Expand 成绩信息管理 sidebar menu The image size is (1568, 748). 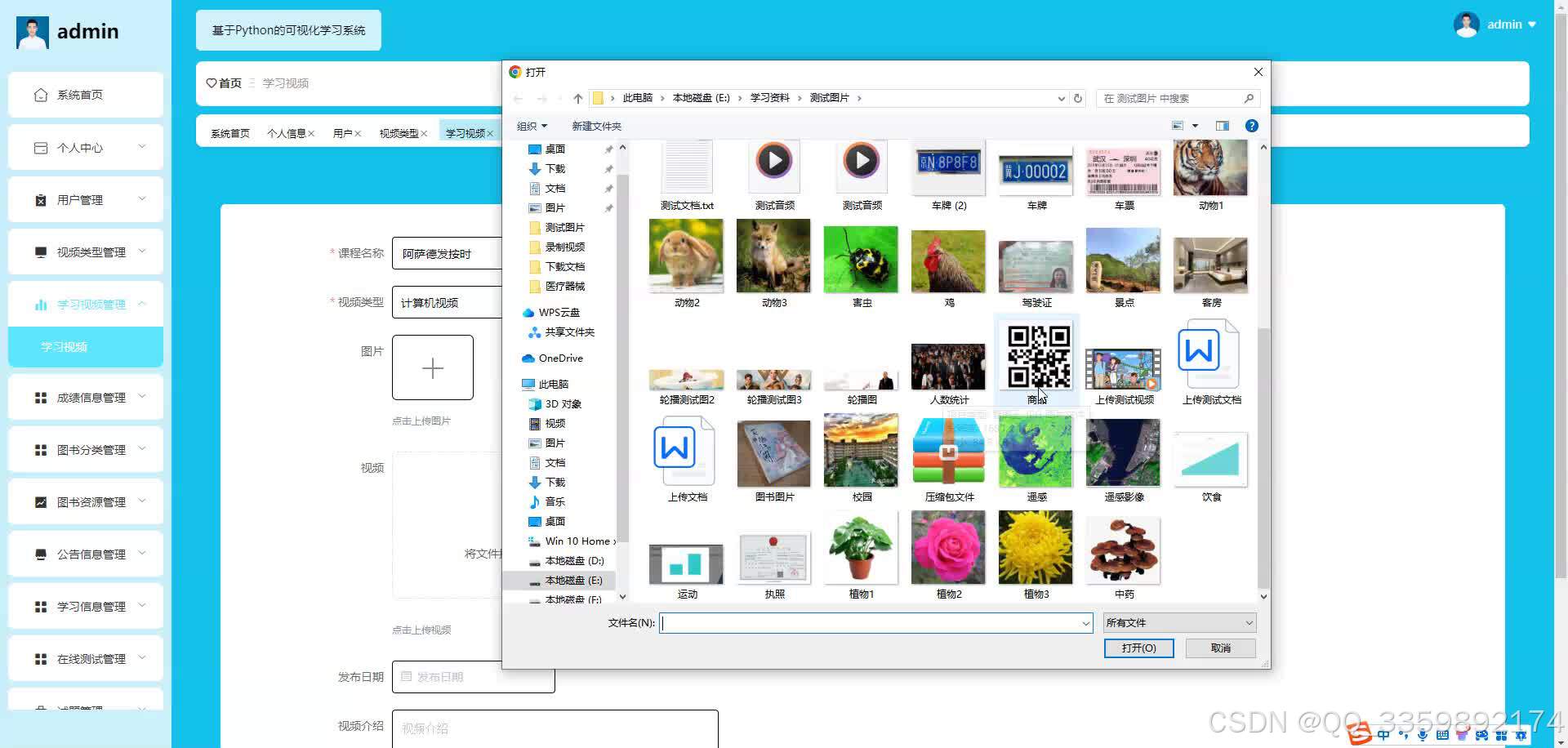86,397
